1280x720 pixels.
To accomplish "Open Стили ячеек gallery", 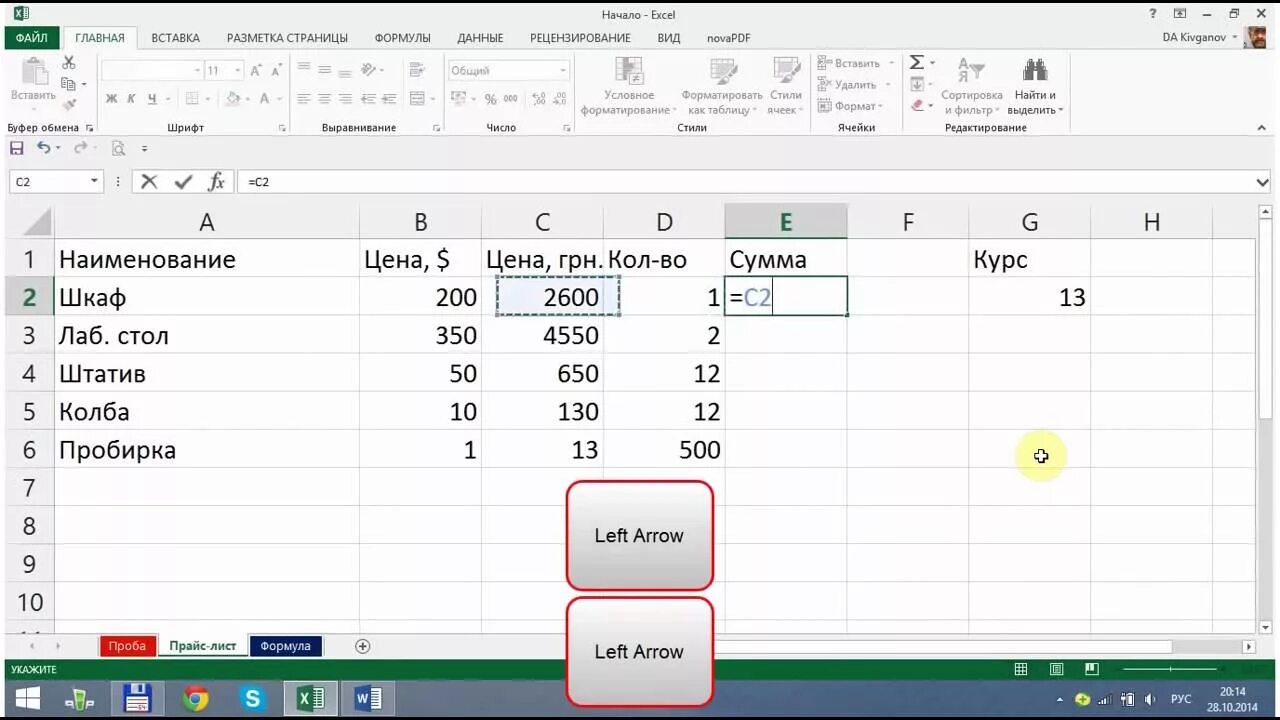I will (785, 86).
